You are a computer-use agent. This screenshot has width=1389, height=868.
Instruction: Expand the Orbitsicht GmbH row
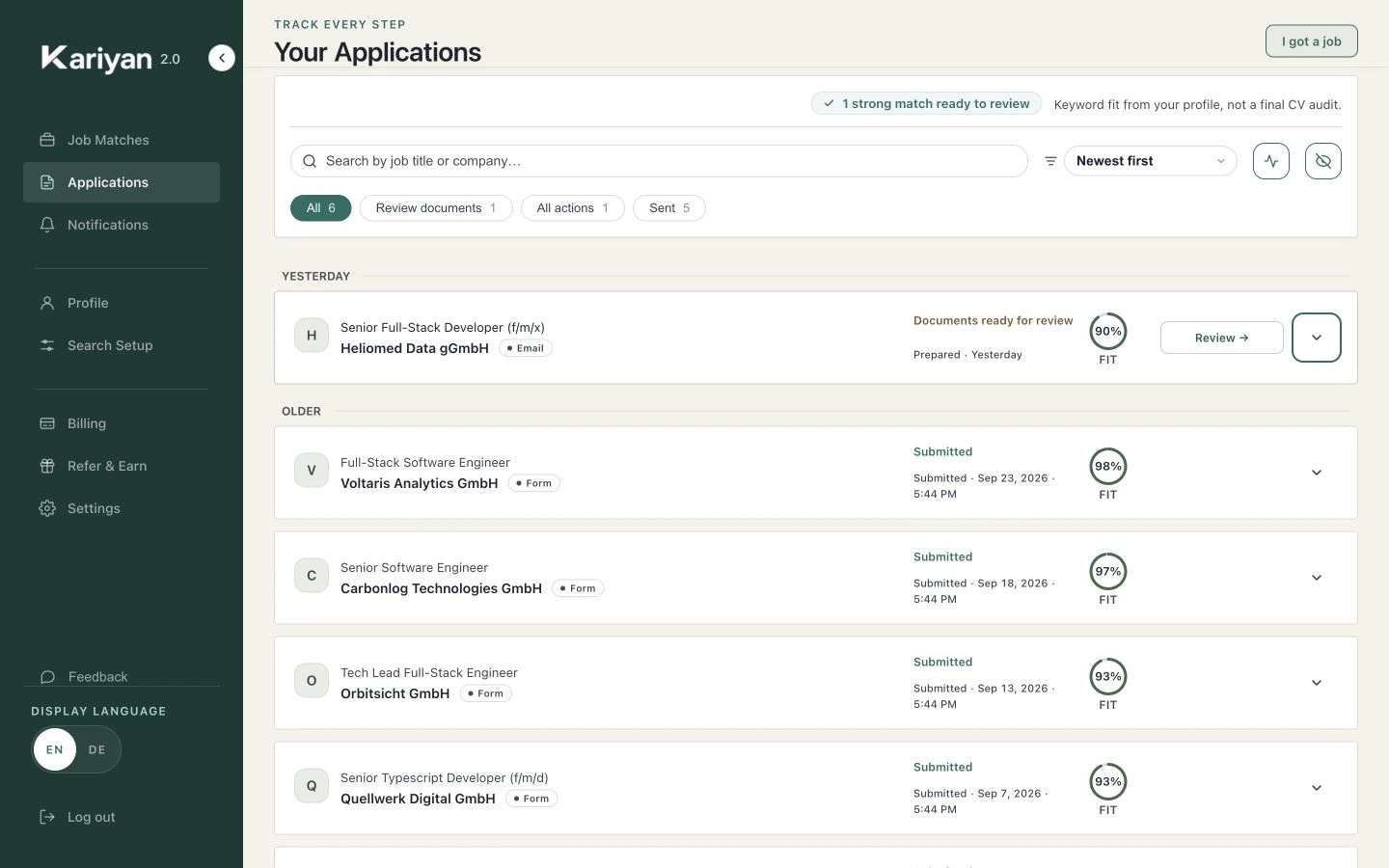[x=1317, y=683]
